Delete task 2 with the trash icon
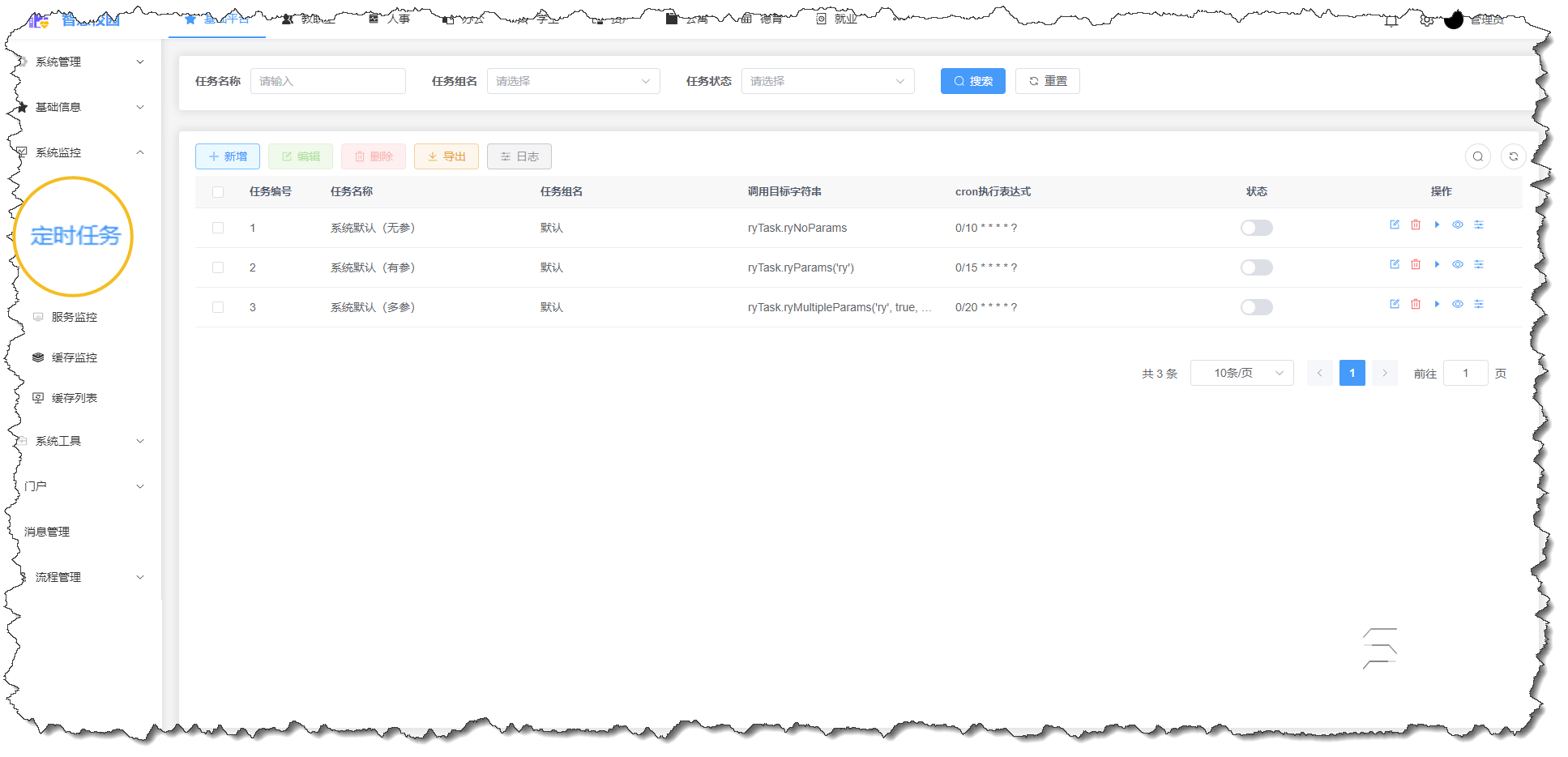Screen dimensions: 1568x757 pos(1416,264)
